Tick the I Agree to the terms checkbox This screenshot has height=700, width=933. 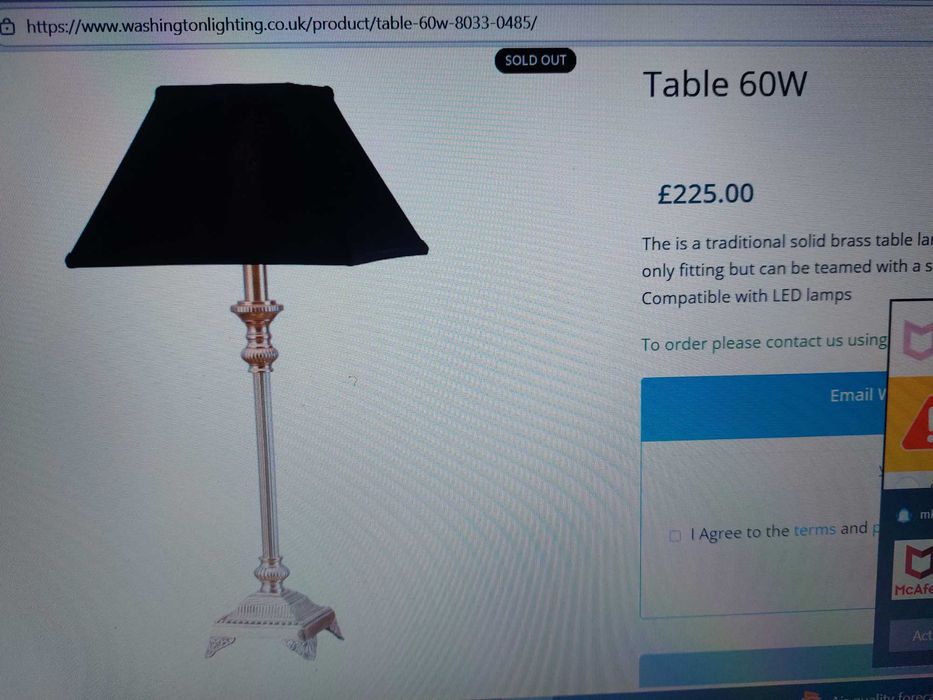[675, 536]
